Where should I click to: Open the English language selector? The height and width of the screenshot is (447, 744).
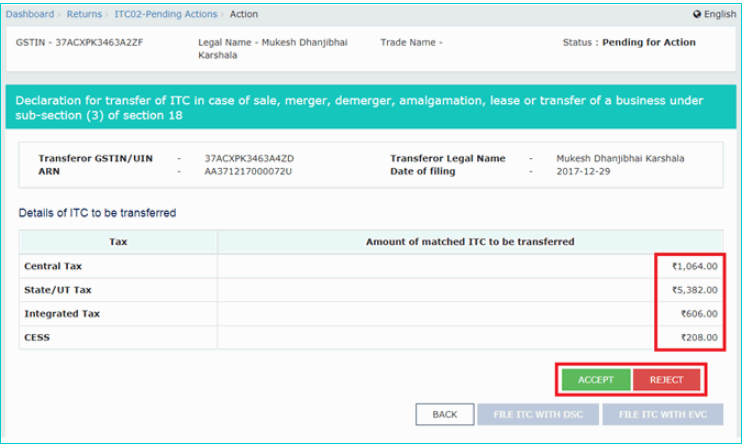coord(719,15)
